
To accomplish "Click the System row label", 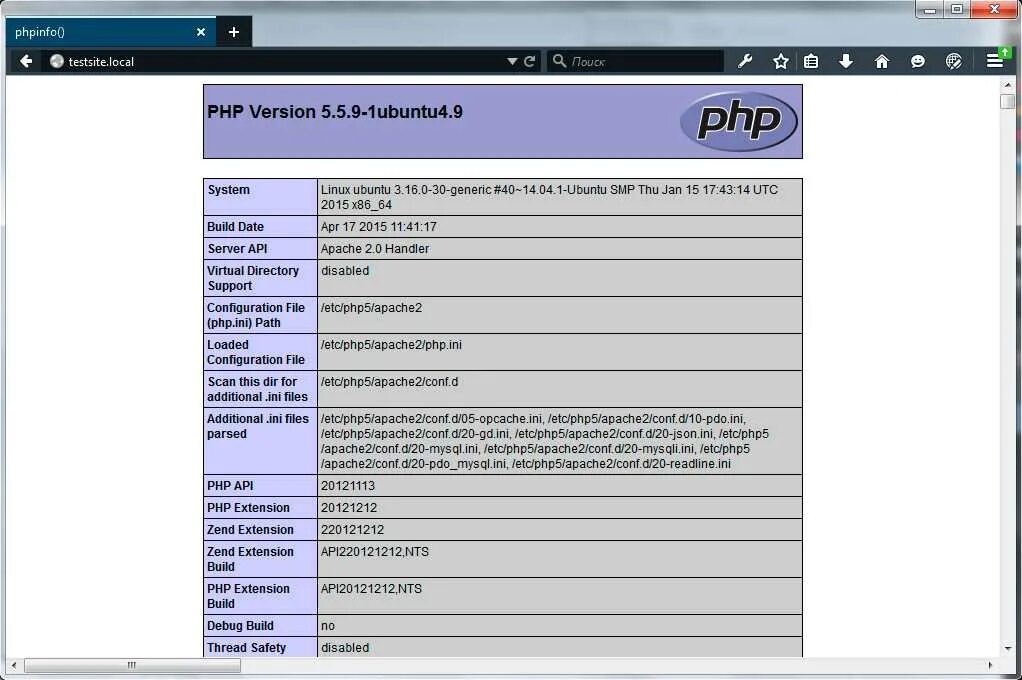I will 229,190.
